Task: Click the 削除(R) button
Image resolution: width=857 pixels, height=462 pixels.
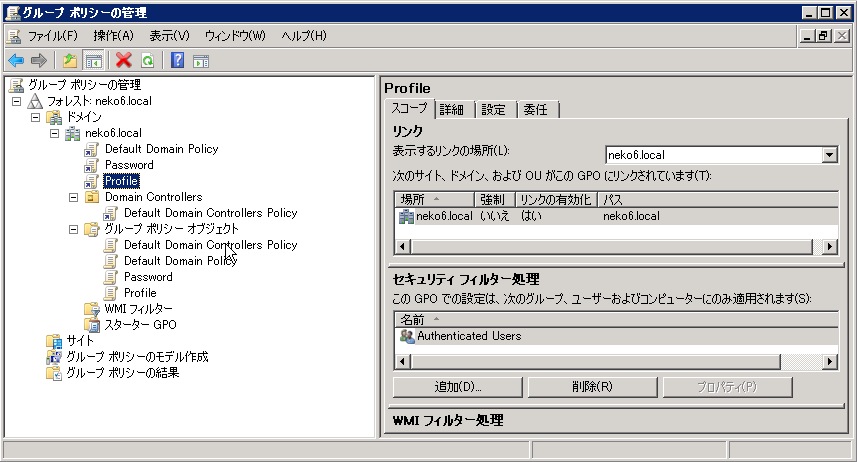Action: click(593, 387)
